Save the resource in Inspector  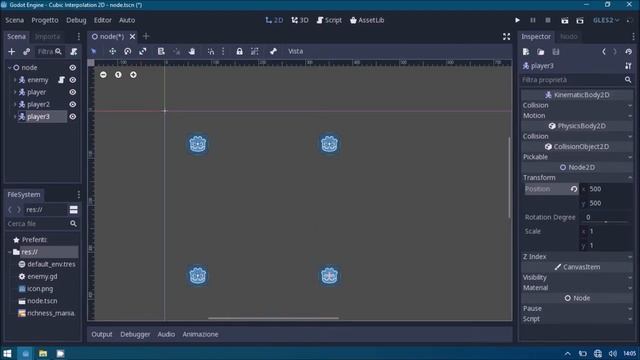click(x=556, y=52)
